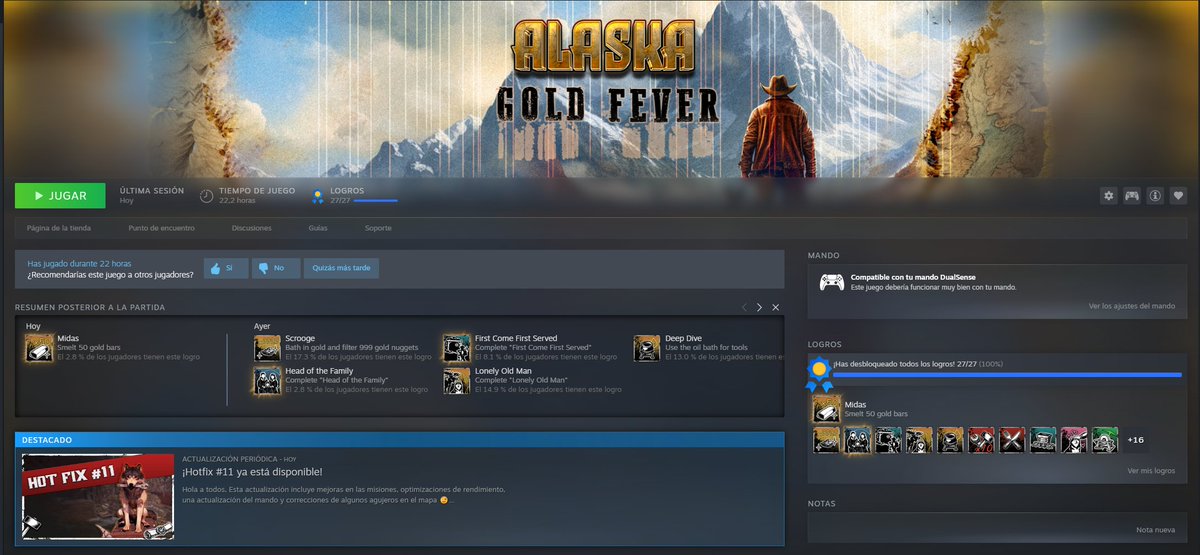Open the controller layout icon
This screenshot has height=555, width=1200.
click(1132, 196)
